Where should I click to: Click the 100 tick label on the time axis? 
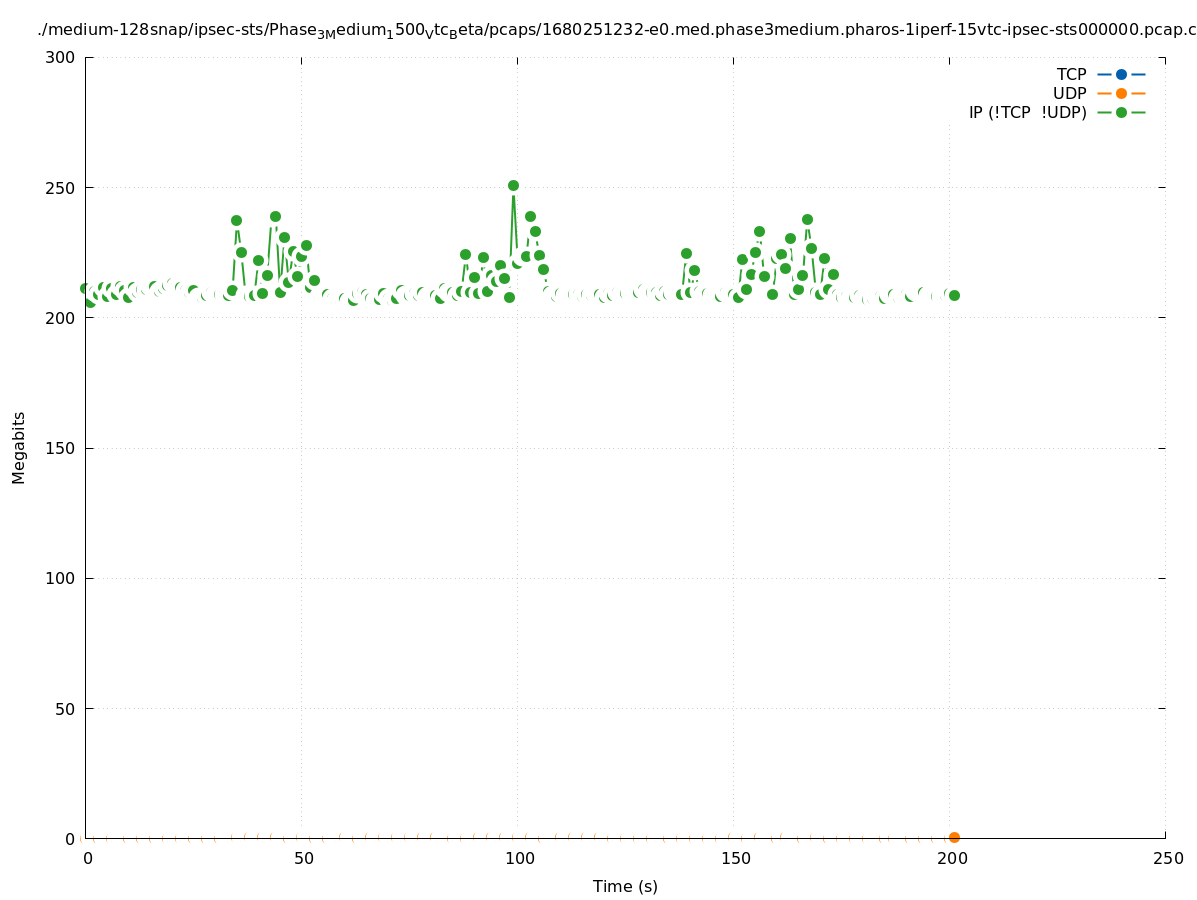(x=517, y=859)
